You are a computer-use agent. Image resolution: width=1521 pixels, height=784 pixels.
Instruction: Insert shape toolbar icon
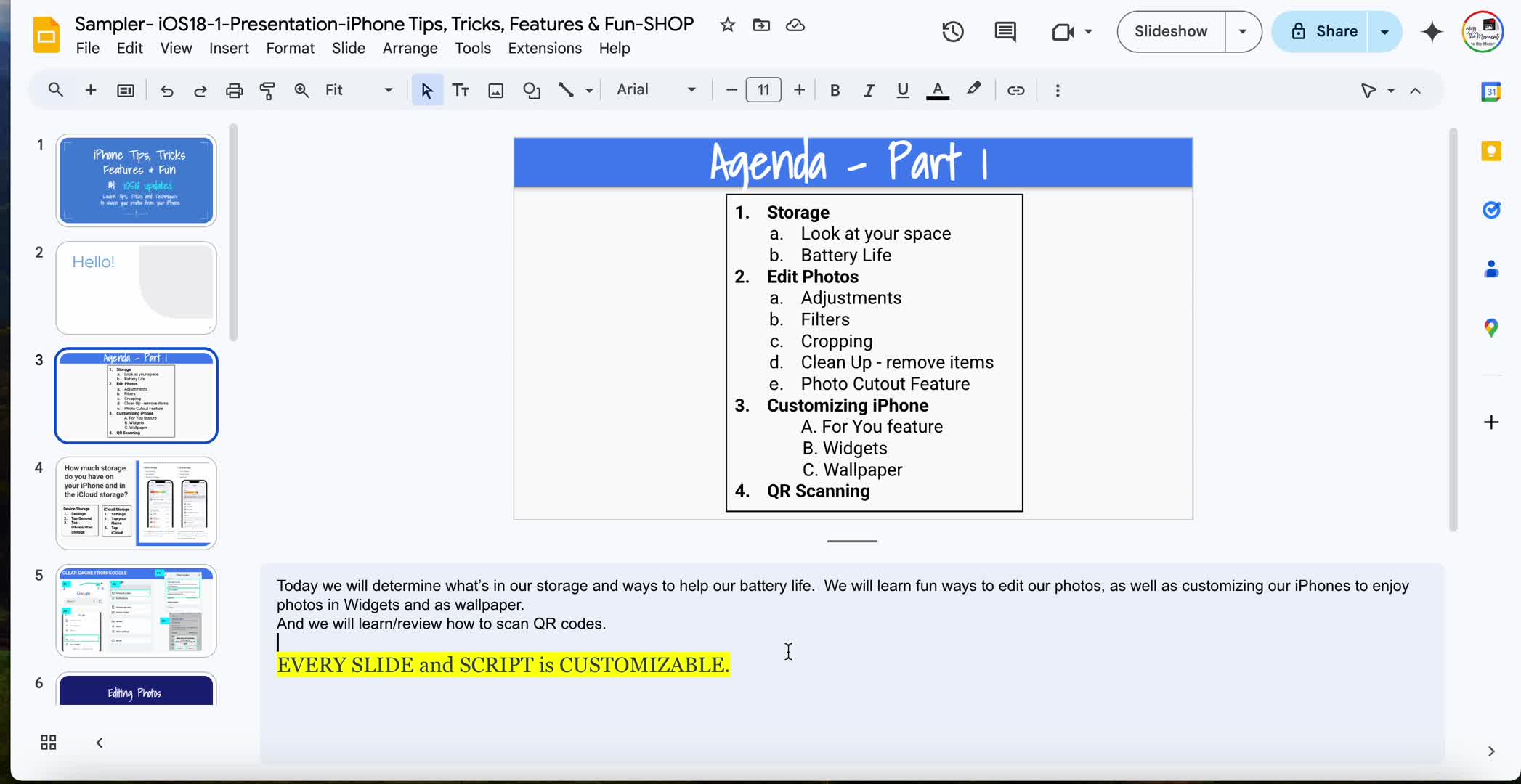pyautogui.click(x=532, y=90)
